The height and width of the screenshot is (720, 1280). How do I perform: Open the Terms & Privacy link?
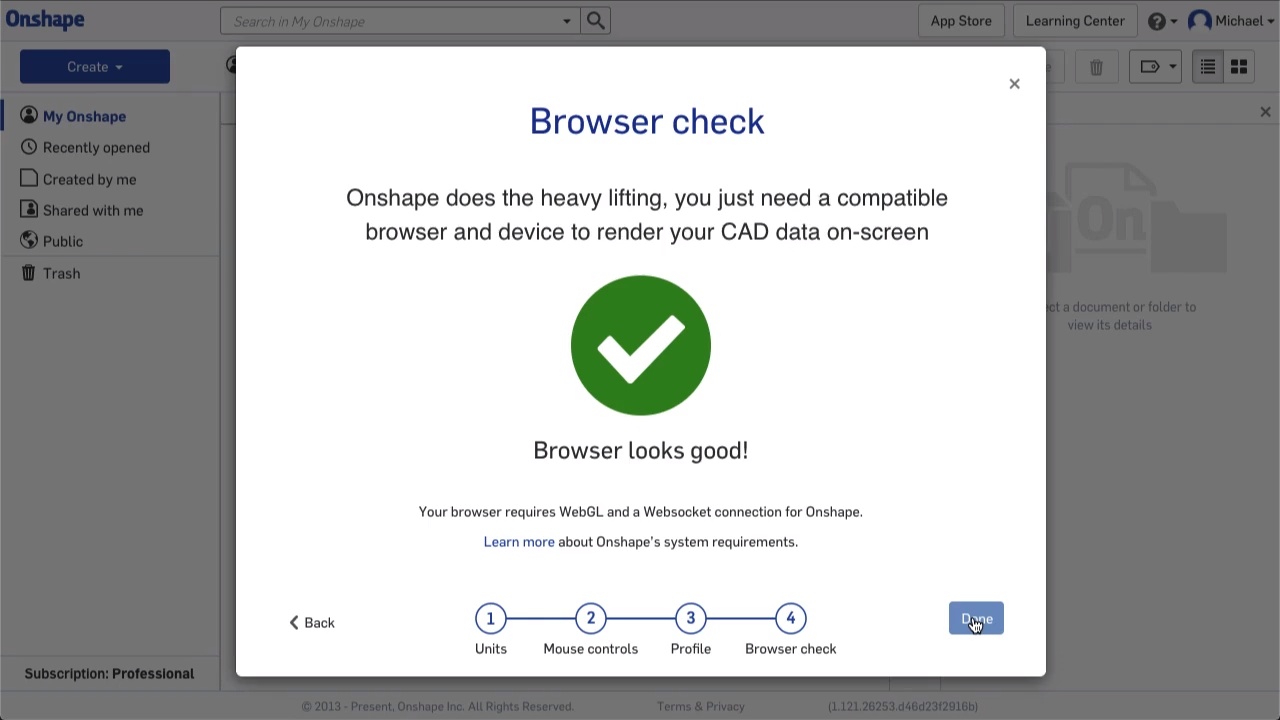tap(701, 706)
